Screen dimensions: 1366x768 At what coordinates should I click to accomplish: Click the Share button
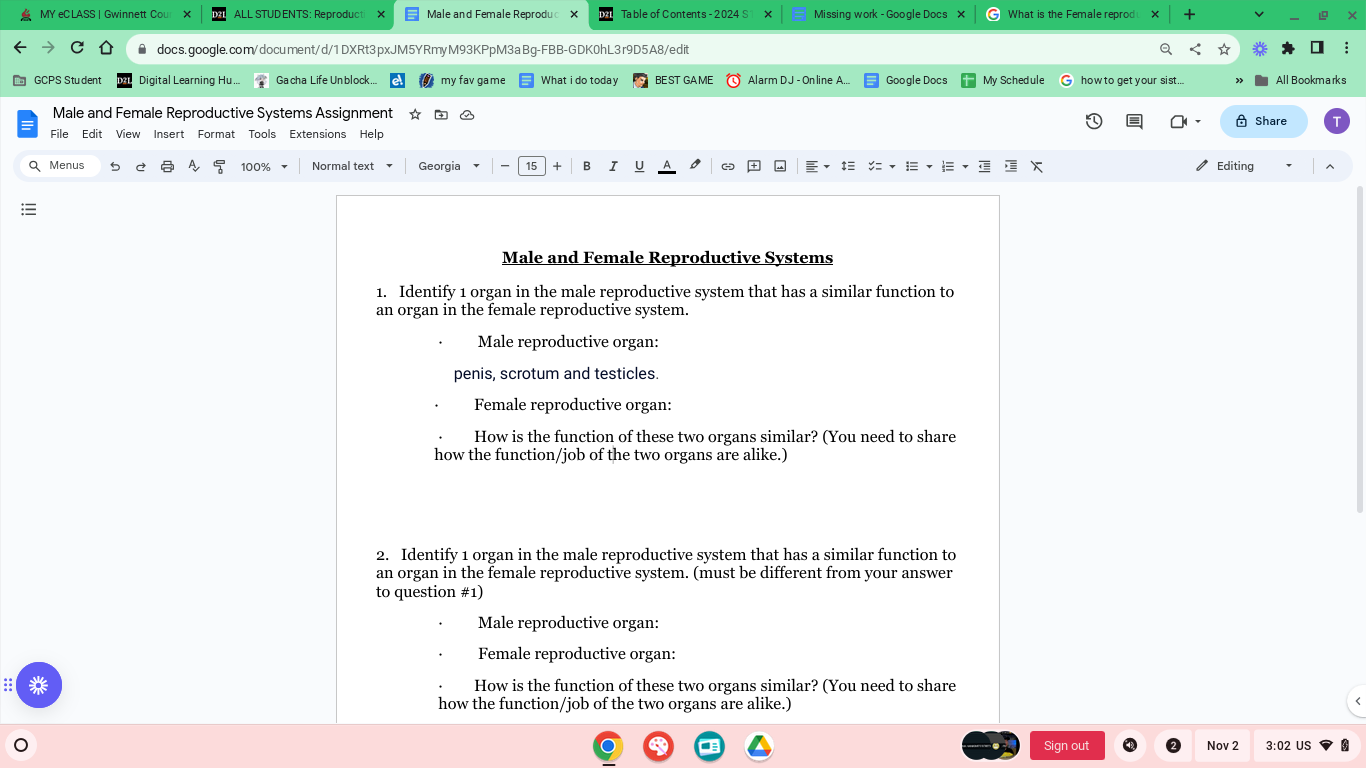click(x=1263, y=121)
